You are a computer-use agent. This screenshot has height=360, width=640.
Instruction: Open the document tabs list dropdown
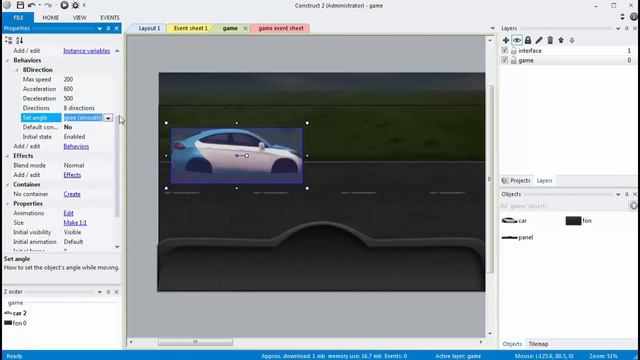493,29
